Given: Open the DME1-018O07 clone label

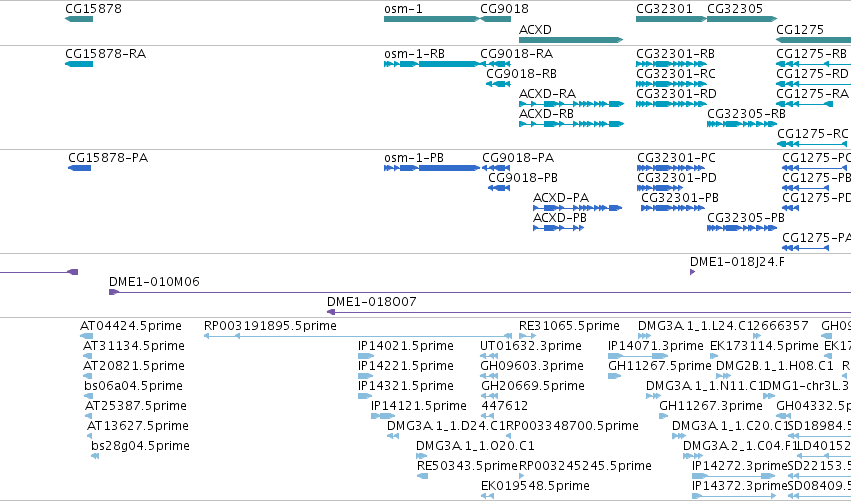Looking at the screenshot, I should click(x=372, y=302).
